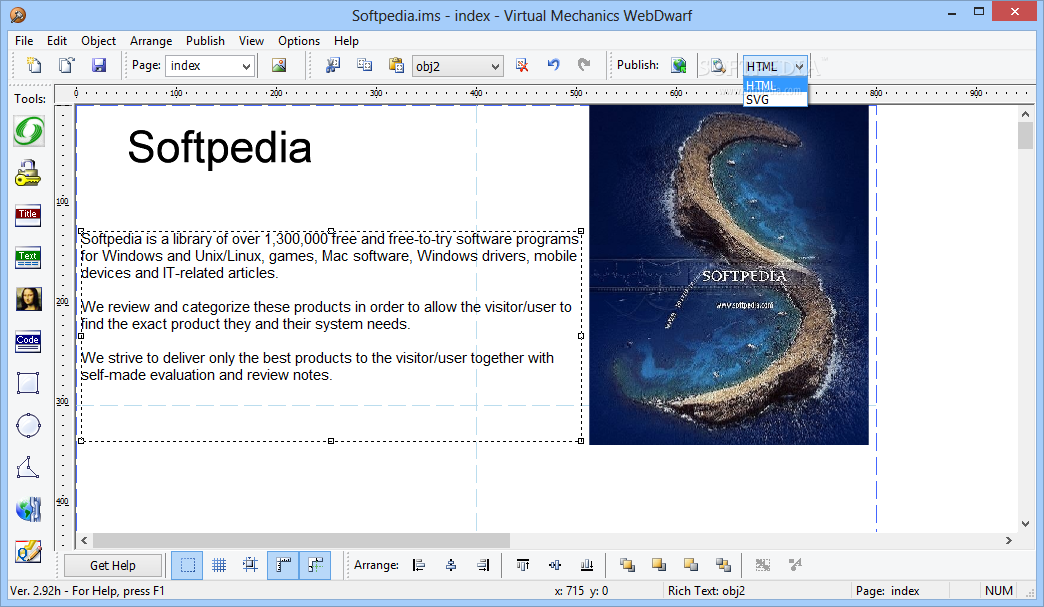
Task: Click the horizontal scrollbar right arrow
Action: pos(1009,540)
